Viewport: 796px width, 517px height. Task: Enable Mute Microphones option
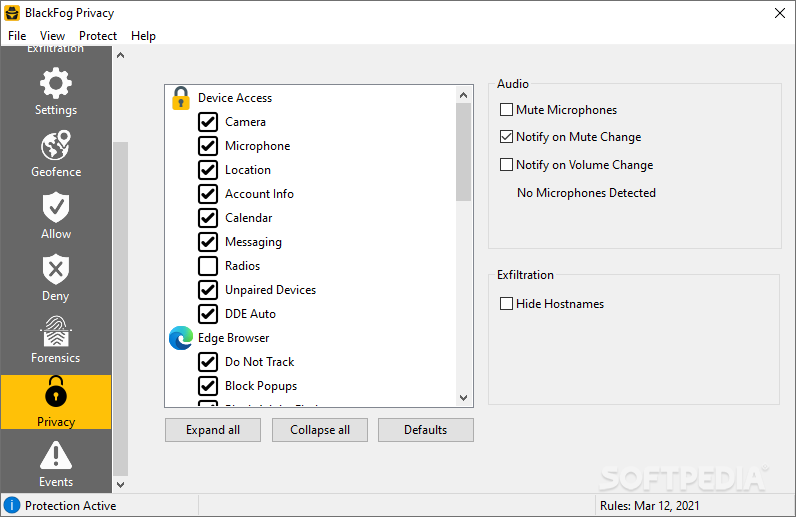[x=506, y=110]
